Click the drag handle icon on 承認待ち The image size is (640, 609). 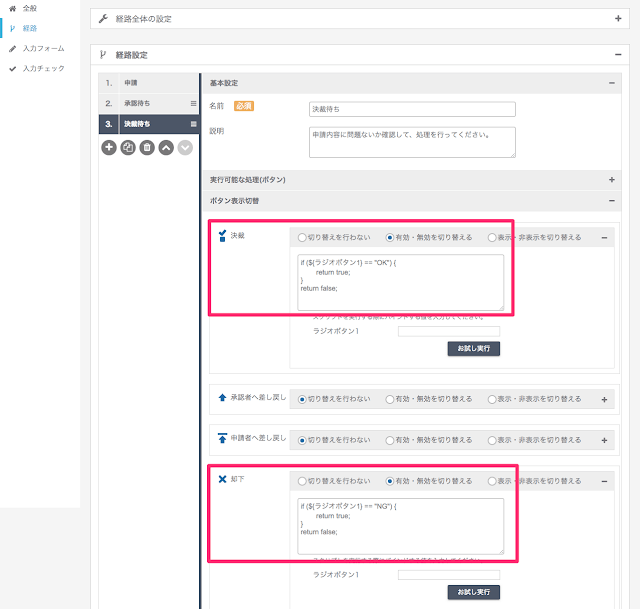[193, 103]
